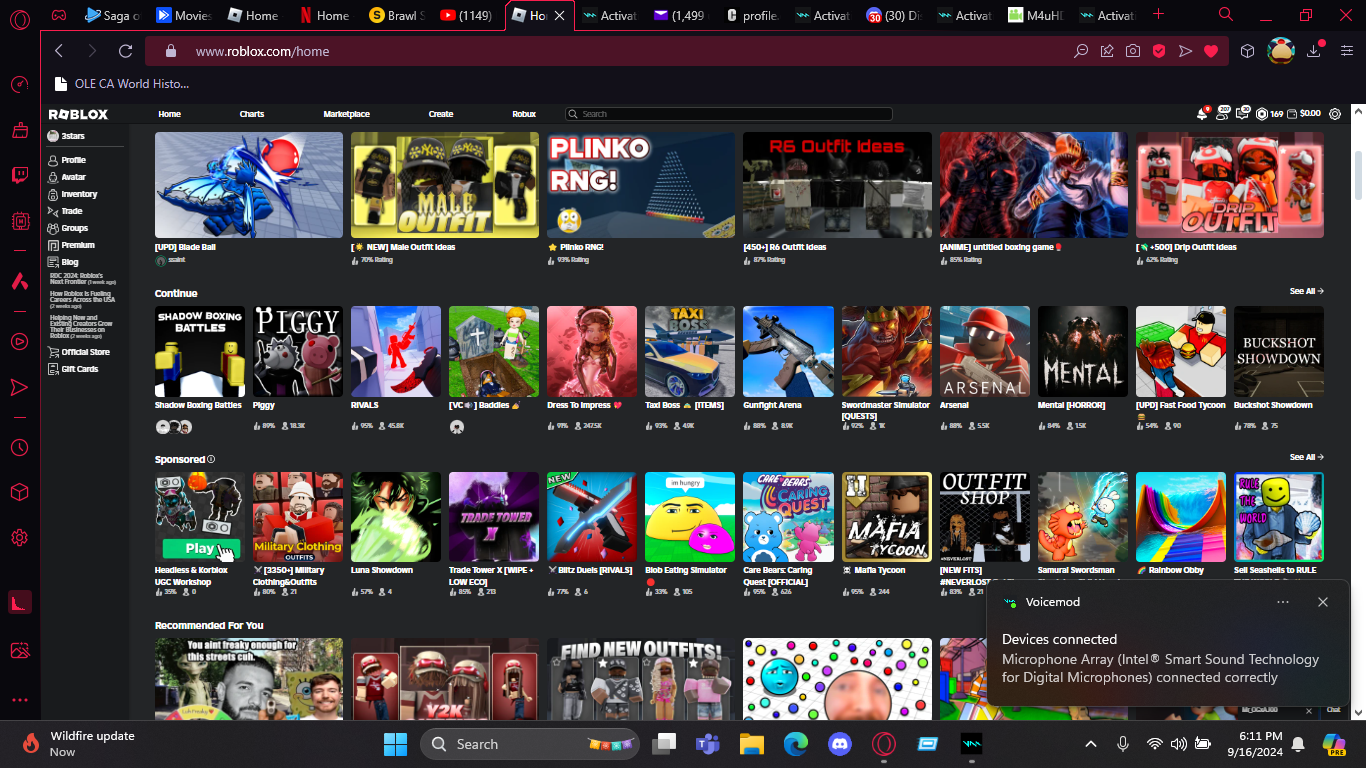The width and height of the screenshot is (1366, 768).
Task: Open Opera sidebar settings gear
Action: tap(19, 538)
